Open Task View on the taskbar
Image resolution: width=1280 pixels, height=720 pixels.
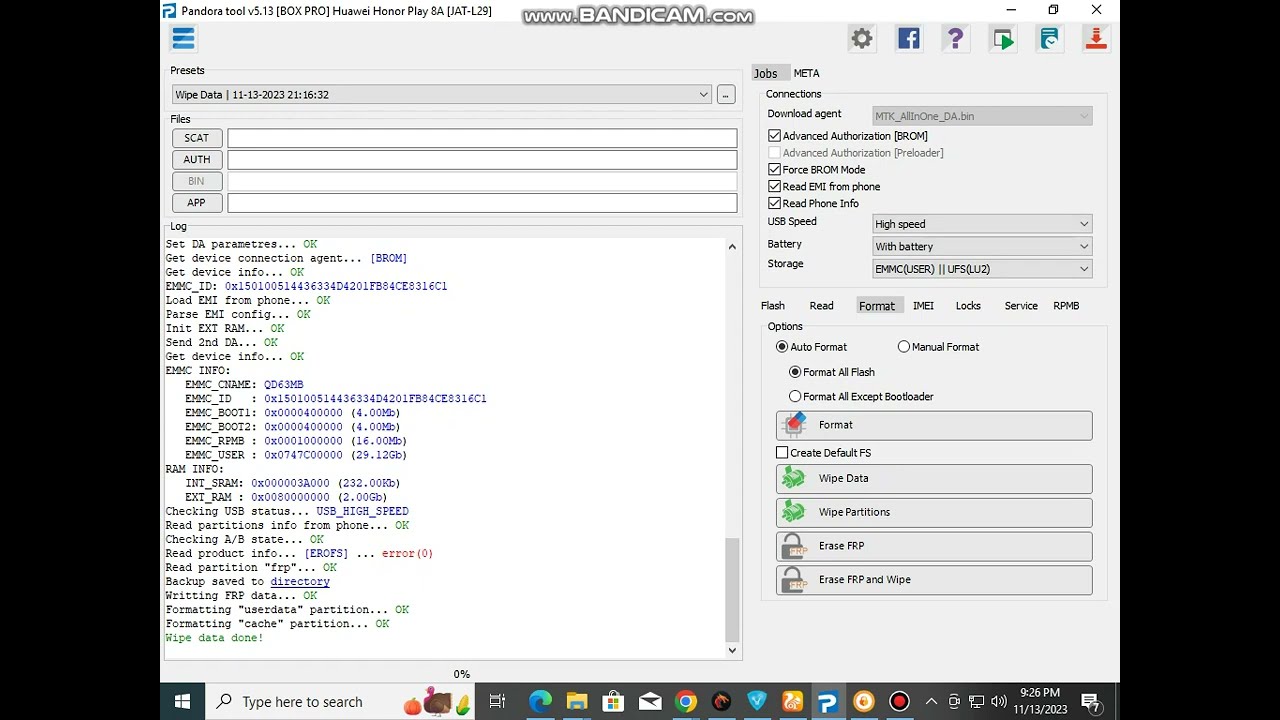pos(497,702)
